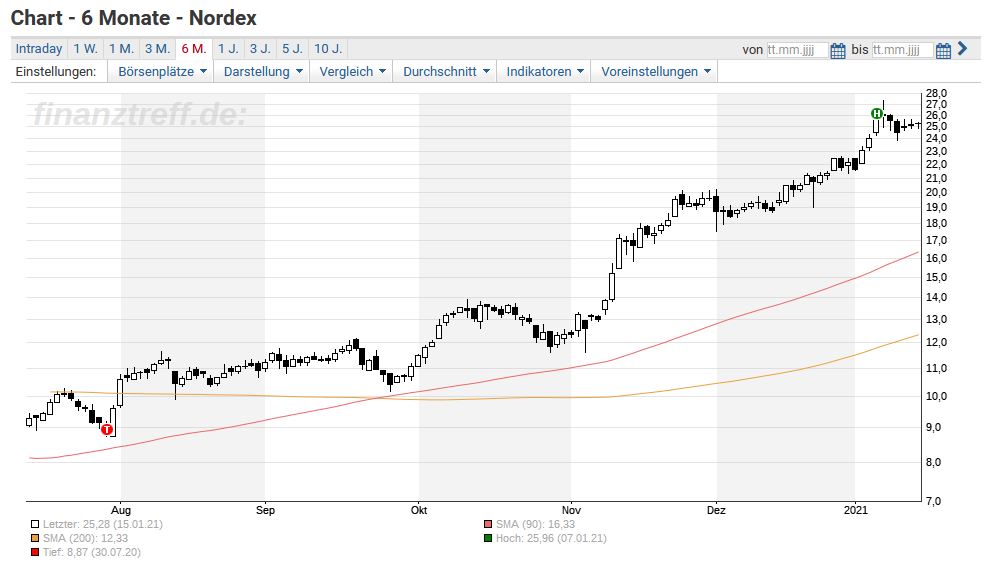Screen dimensions: 989x565
Task: Switch chart to 1 J. range
Action: tap(228, 49)
